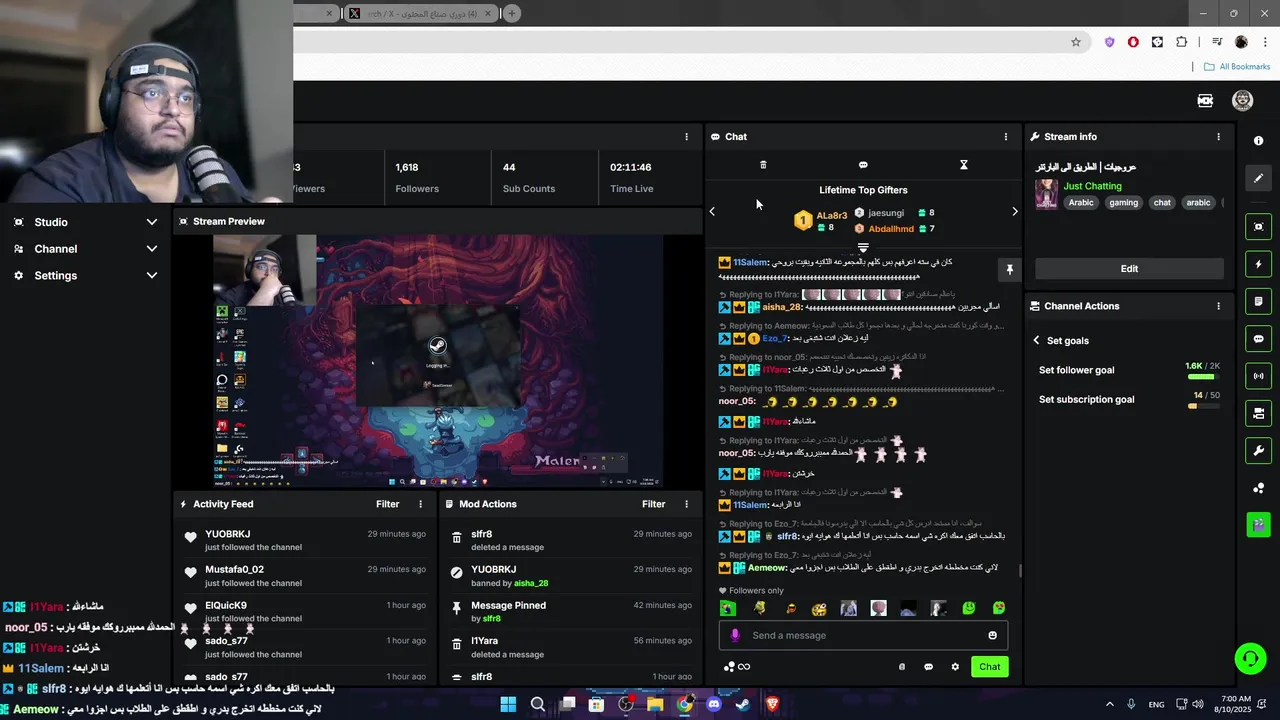This screenshot has height=720, width=1280.
Task: Click Set follower goal
Action: (x=1076, y=370)
